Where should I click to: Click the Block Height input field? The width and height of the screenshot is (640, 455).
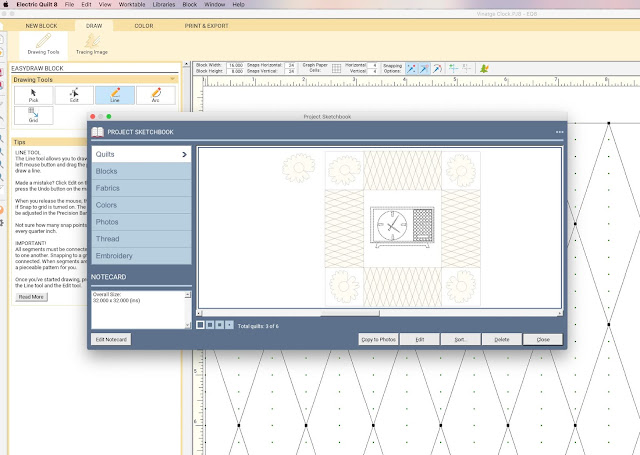[235, 71]
